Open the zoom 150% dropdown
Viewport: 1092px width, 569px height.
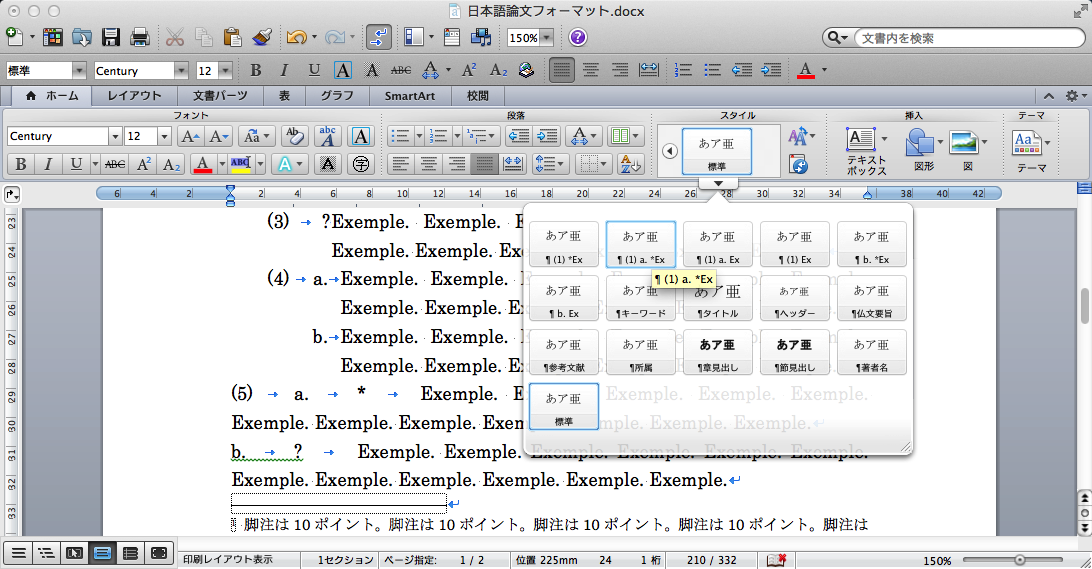tap(547, 38)
